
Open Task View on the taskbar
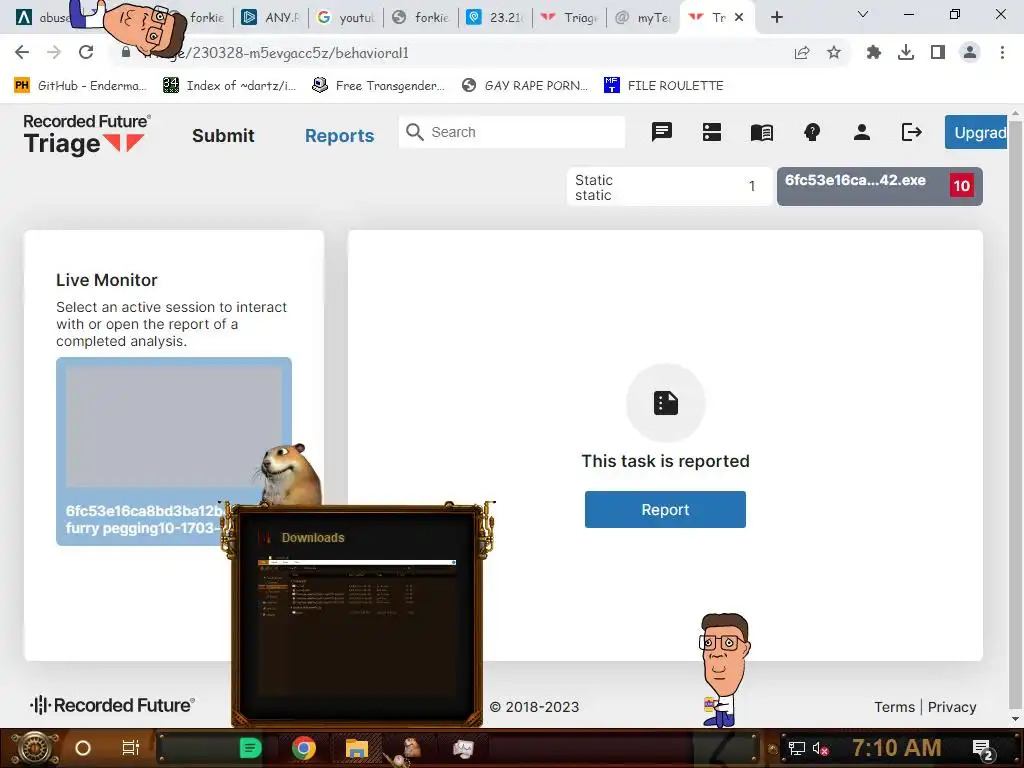[x=131, y=748]
